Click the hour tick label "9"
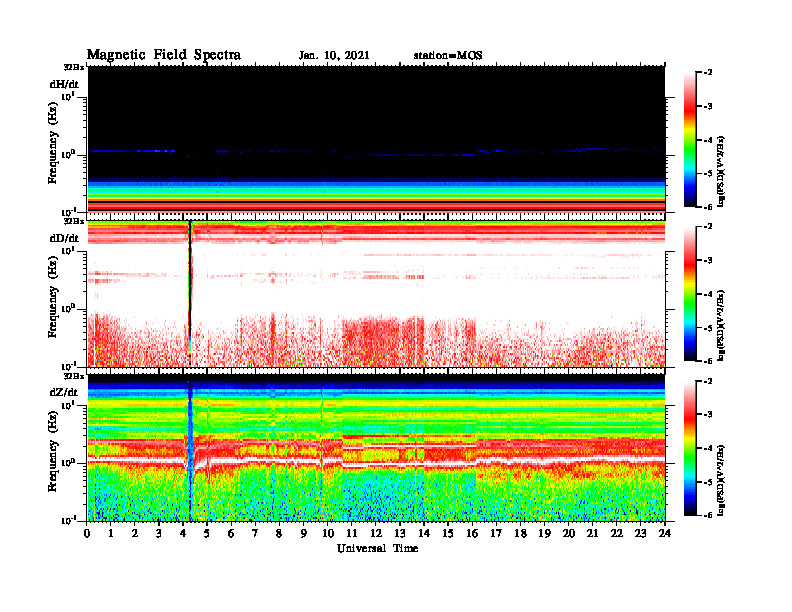This screenshot has width=792, height=612. click(304, 533)
